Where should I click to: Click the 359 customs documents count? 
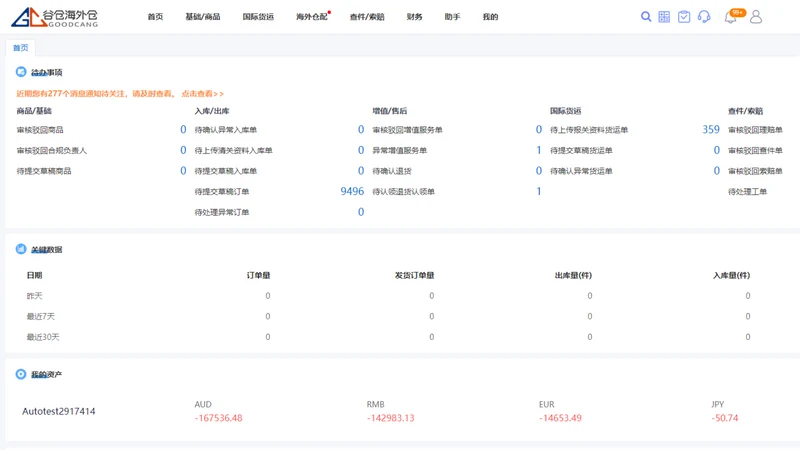coord(711,130)
